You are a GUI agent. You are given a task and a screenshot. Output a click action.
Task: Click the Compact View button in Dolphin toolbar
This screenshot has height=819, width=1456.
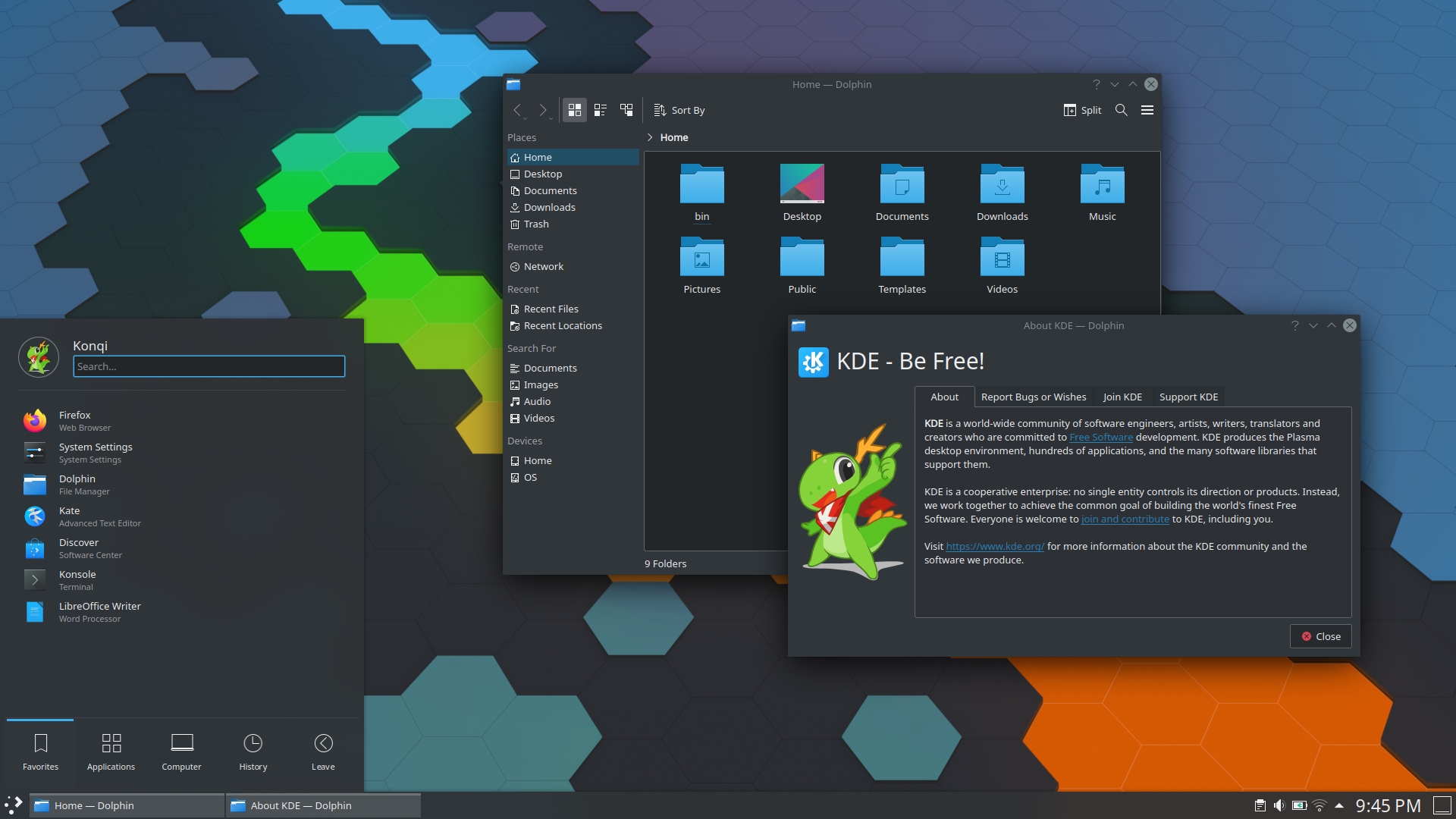coord(600,110)
